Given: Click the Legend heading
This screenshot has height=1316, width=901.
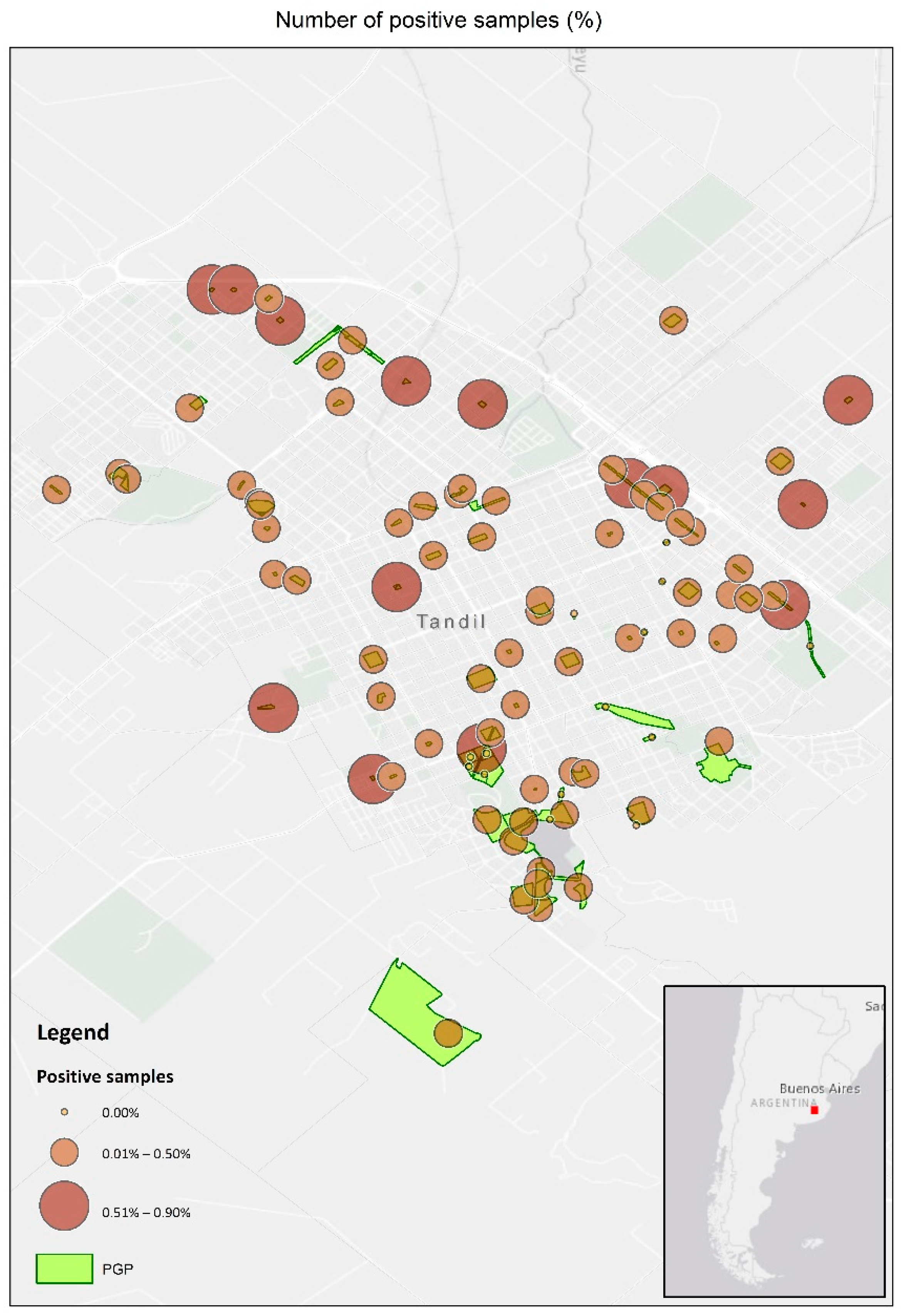Looking at the screenshot, I should tap(73, 1032).
